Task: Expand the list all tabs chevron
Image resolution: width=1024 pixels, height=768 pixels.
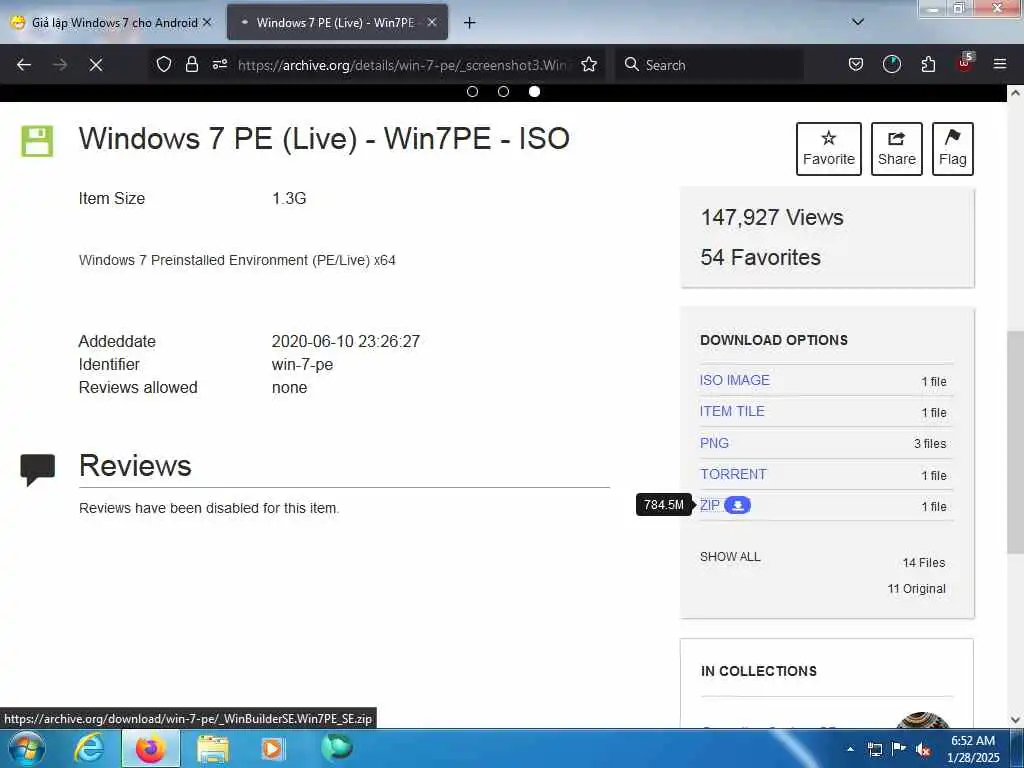Action: click(858, 22)
